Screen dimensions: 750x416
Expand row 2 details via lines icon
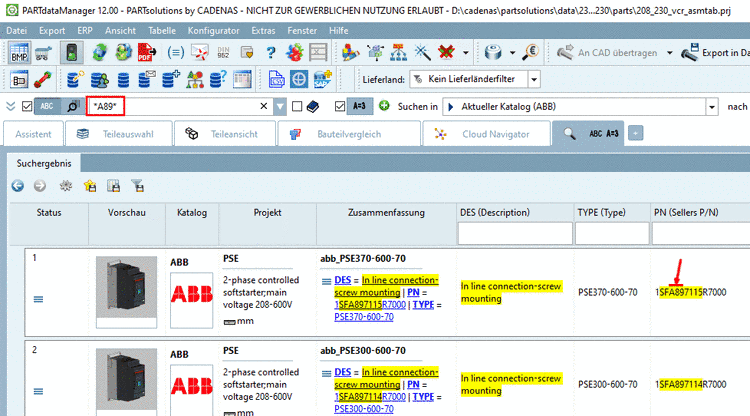coord(38,392)
